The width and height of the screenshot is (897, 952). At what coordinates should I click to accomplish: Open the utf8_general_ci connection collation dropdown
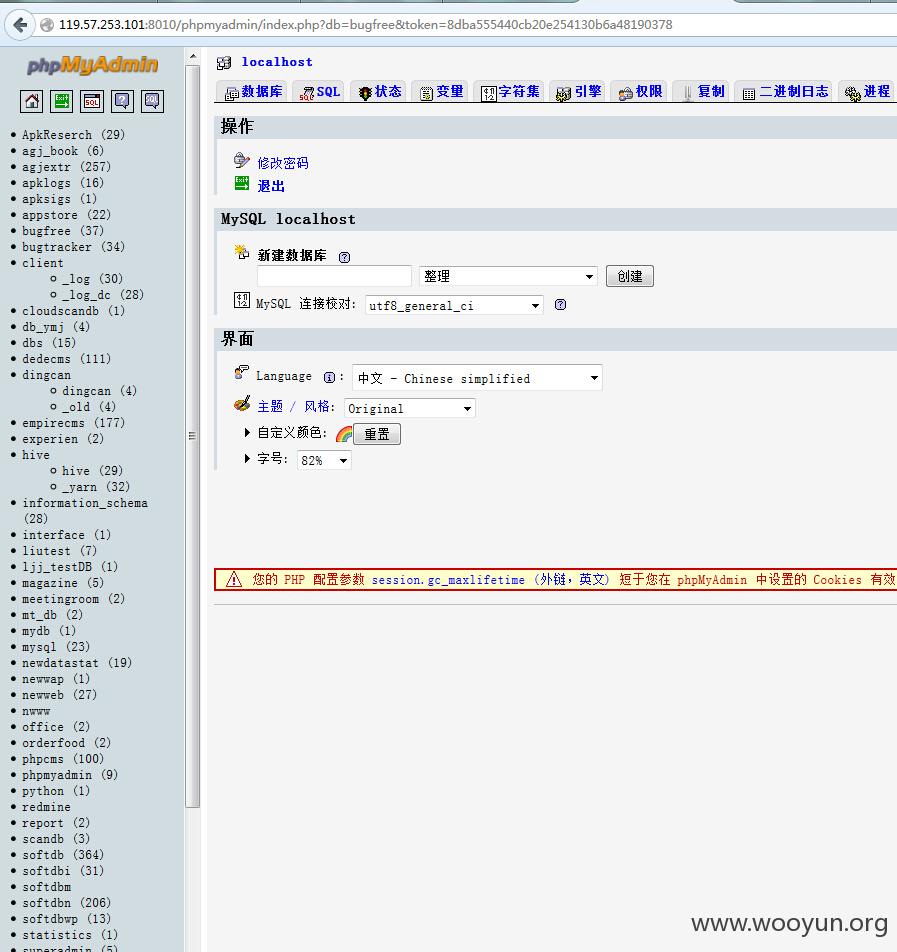[454, 305]
